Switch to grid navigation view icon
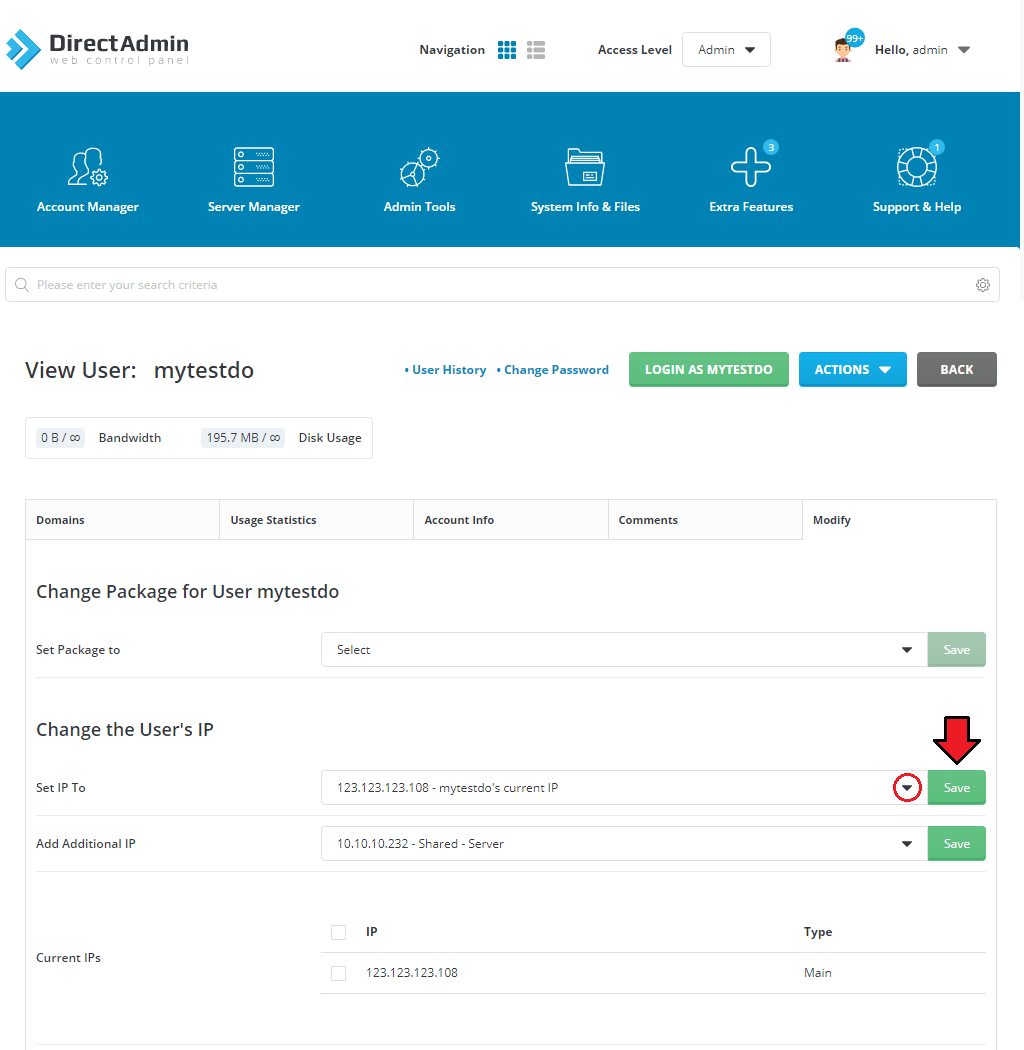The width and height of the screenshot is (1024, 1050). pyautogui.click(x=507, y=50)
